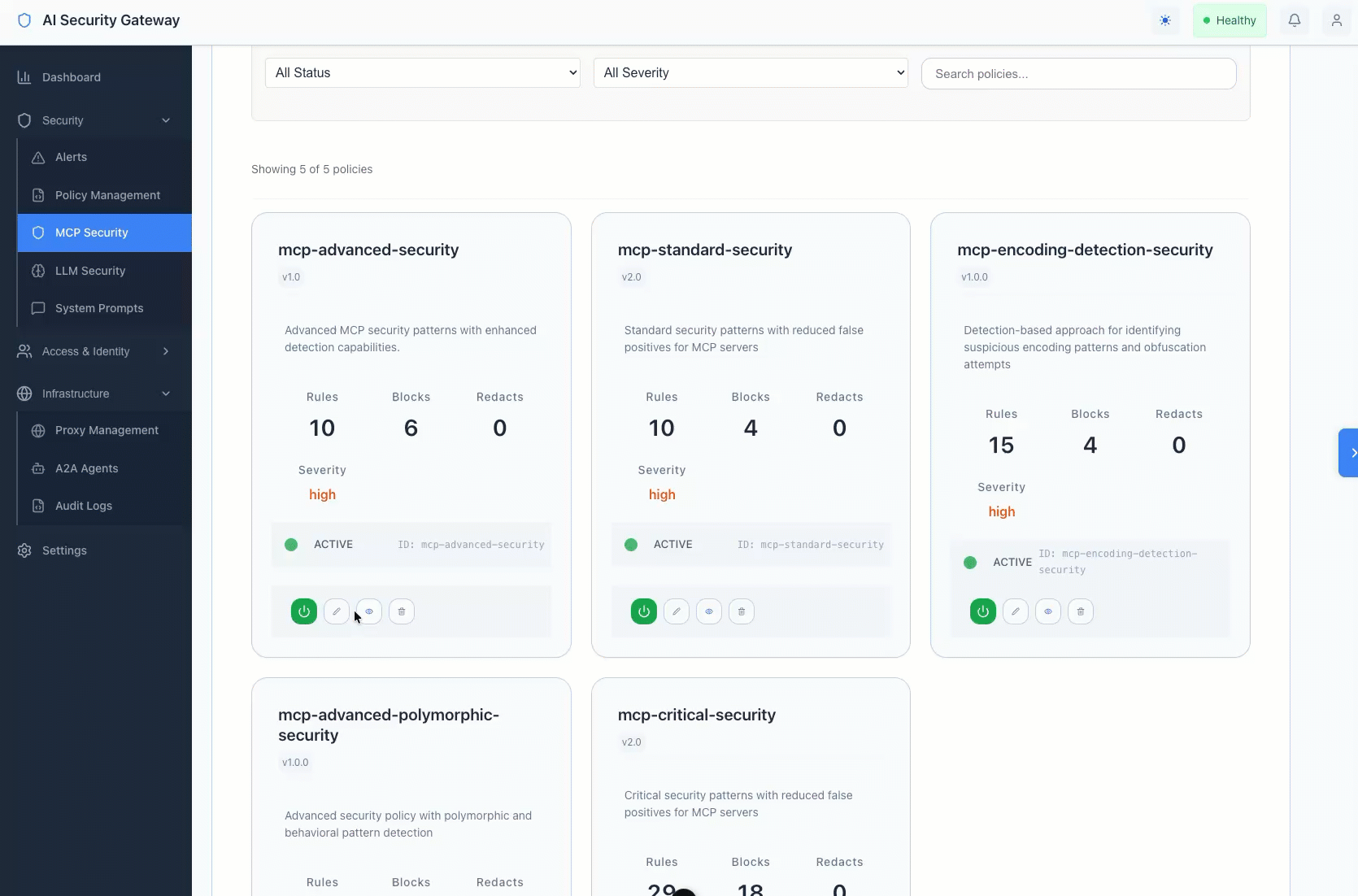
Task: Open Proxy Management
Action: pyautogui.click(x=106, y=430)
